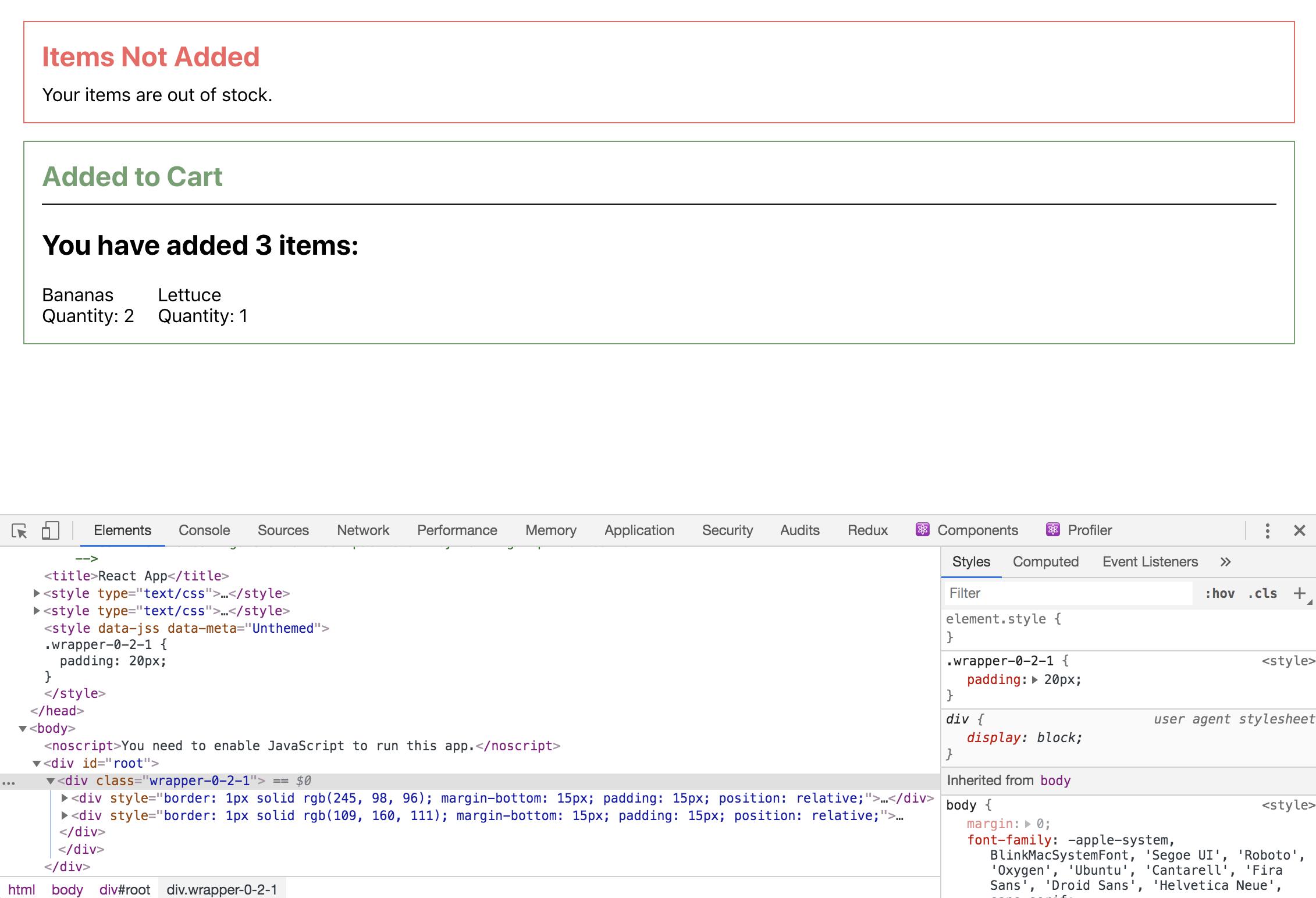Expand the first style text/css node

[36, 593]
